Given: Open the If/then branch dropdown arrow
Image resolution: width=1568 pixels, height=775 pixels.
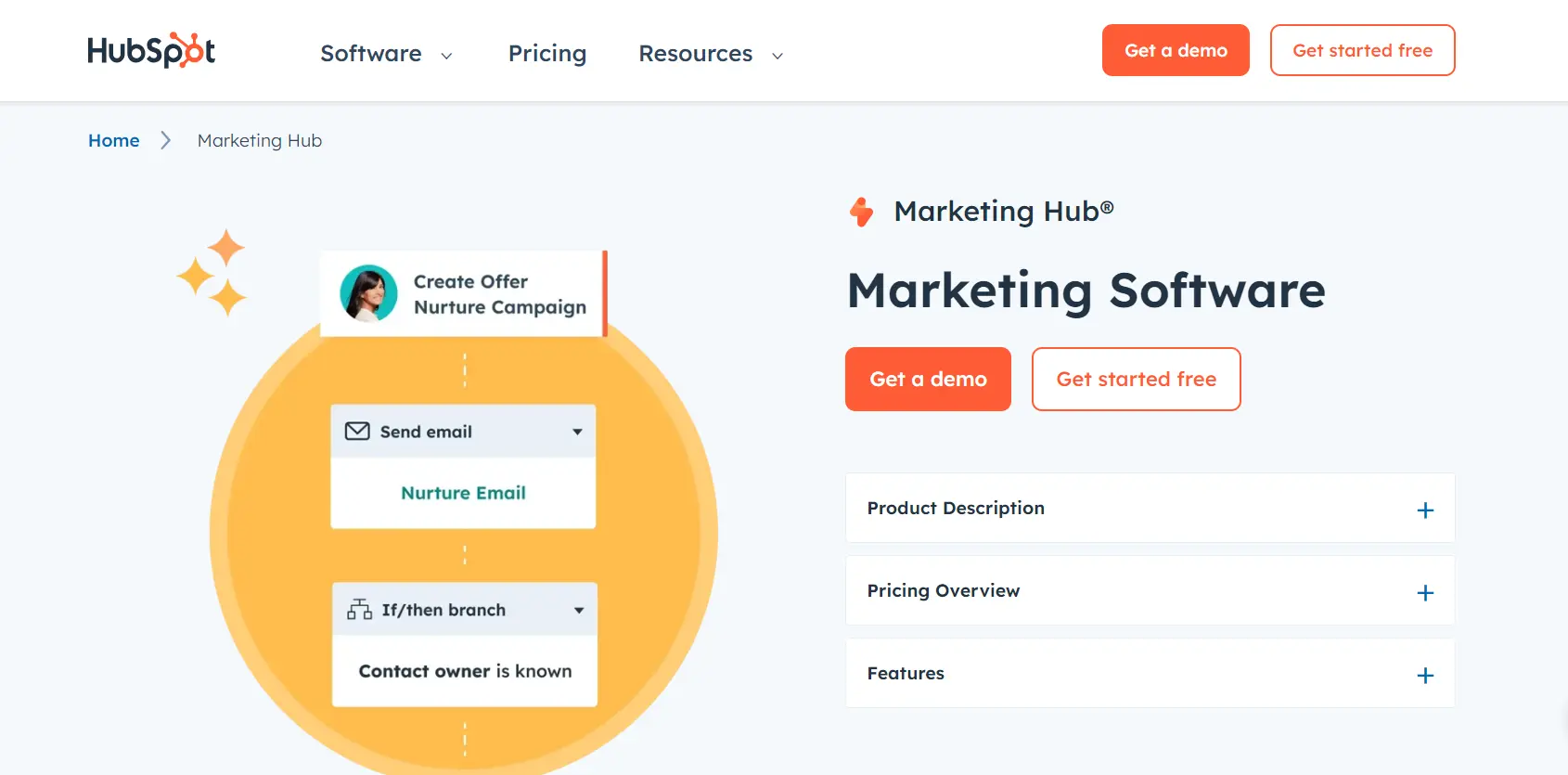Looking at the screenshot, I should (579, 610).
